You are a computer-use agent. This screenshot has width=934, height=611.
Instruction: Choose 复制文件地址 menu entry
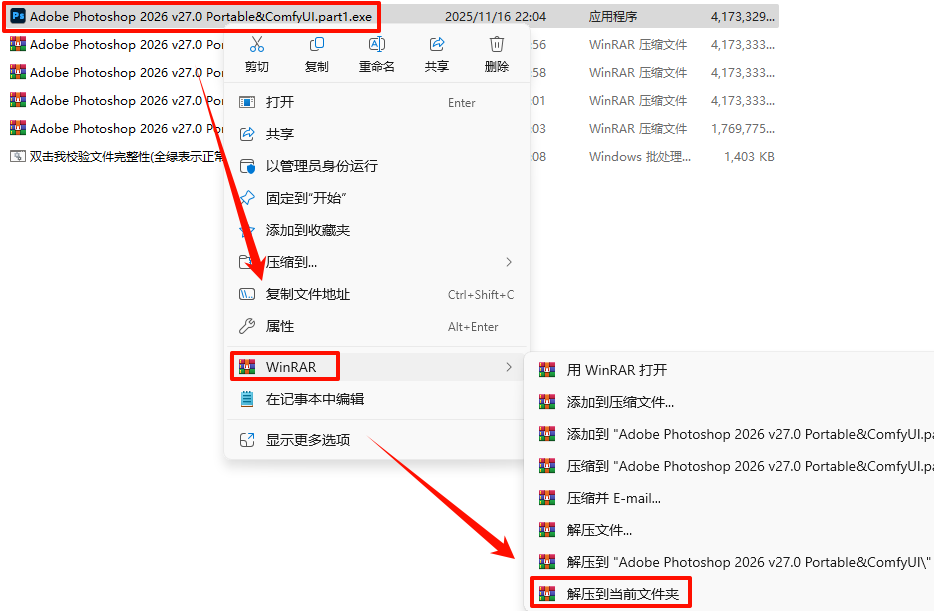(x=376, y=294)
